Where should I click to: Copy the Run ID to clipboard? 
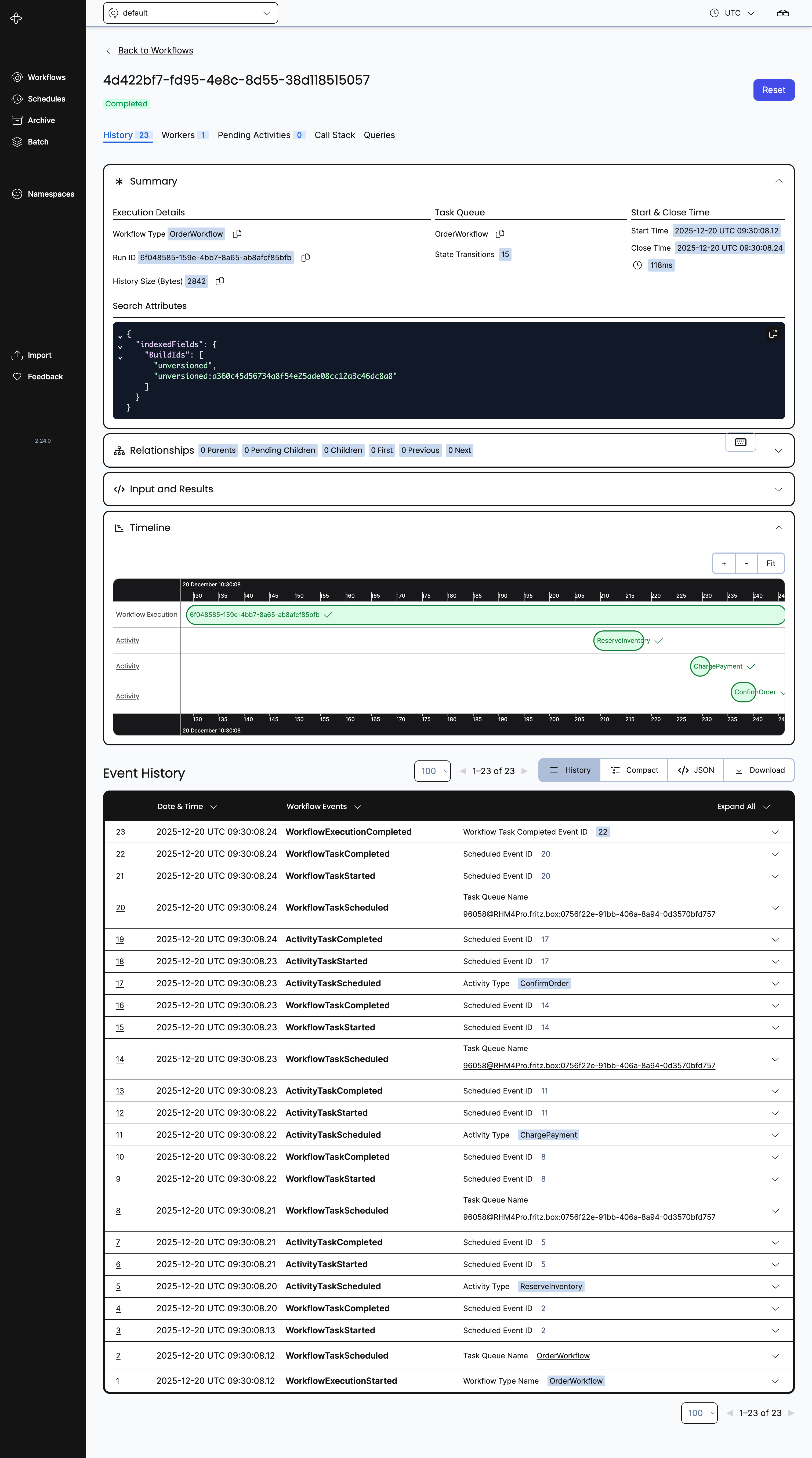tap(306, 258)
